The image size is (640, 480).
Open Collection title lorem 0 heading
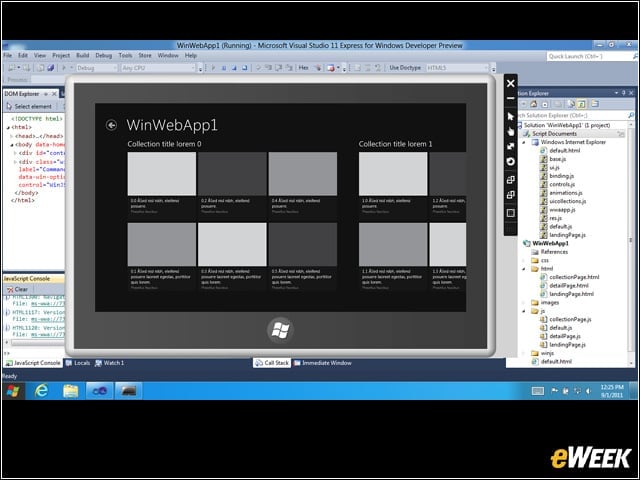(x=164, y=144)
